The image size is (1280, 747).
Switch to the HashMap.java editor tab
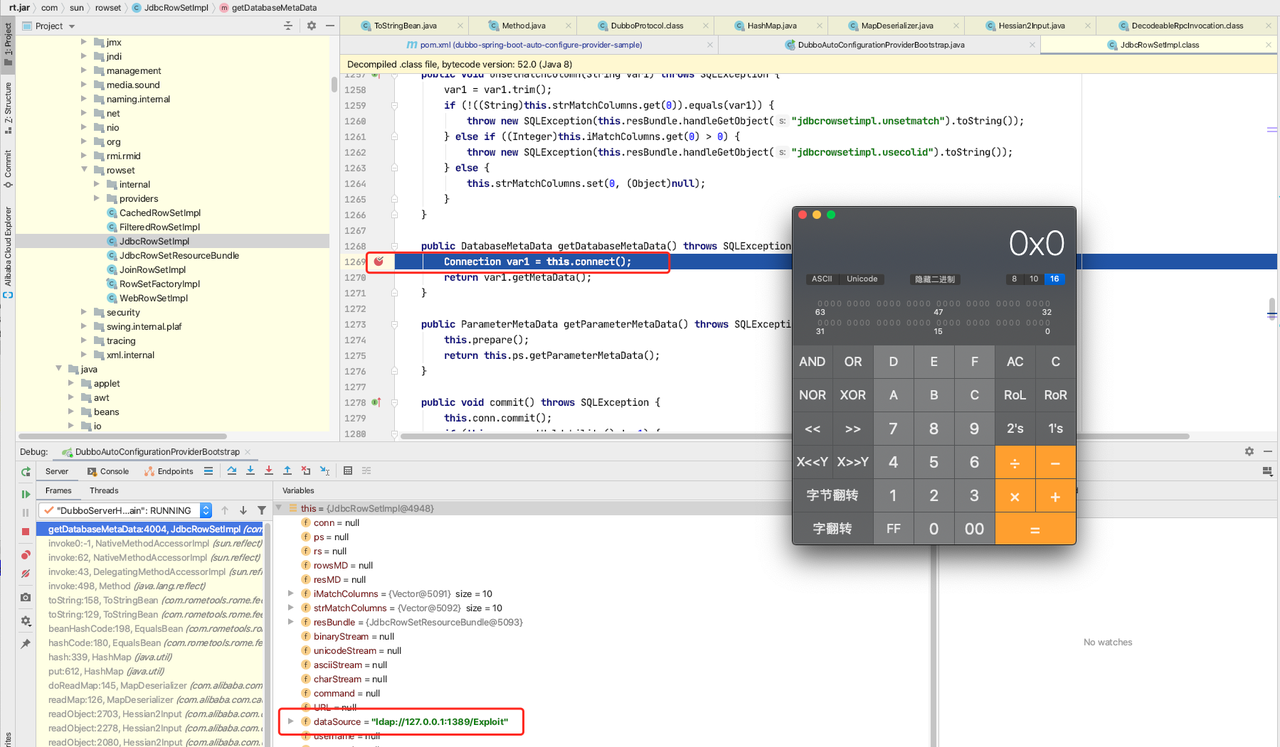tap(771, 25)
